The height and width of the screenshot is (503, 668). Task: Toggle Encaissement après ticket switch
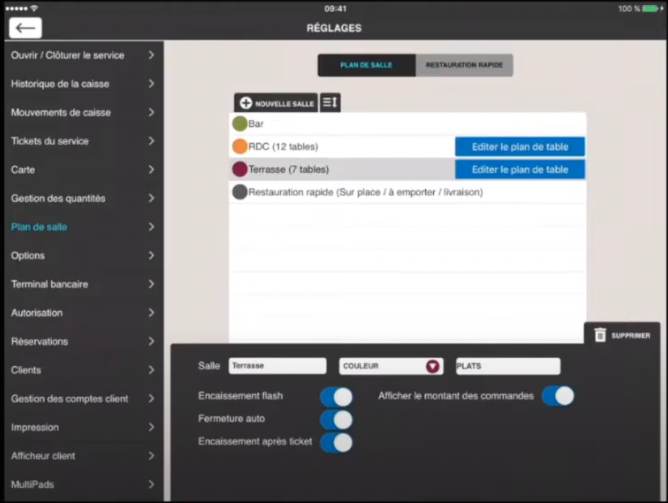[x=336, y=442]
